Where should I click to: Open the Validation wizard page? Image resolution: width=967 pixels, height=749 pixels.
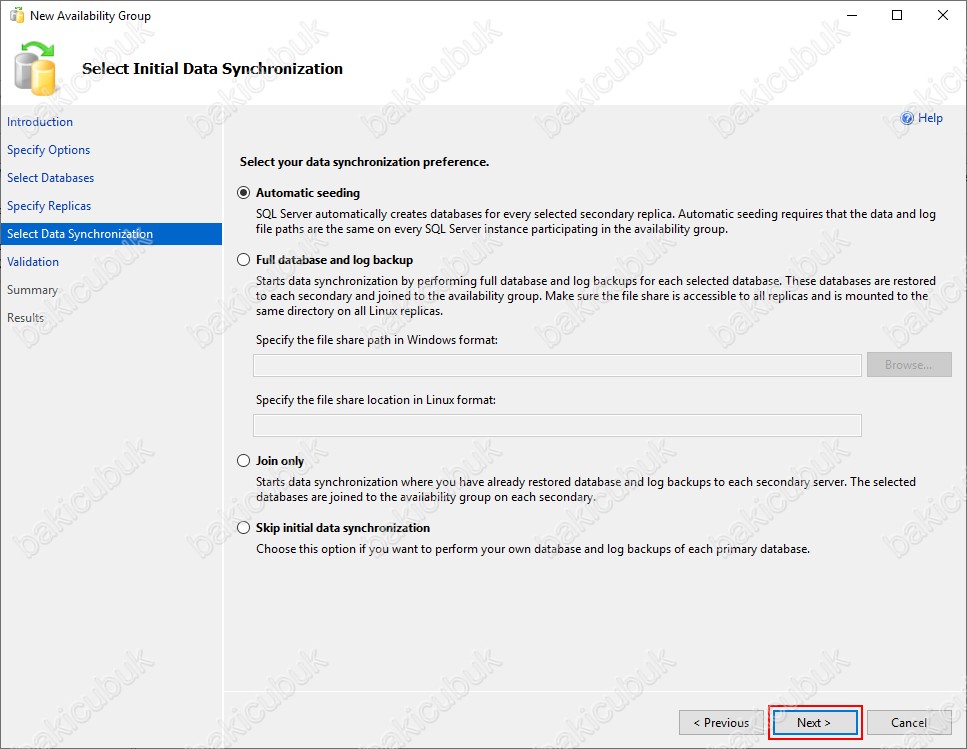[33, 262]
